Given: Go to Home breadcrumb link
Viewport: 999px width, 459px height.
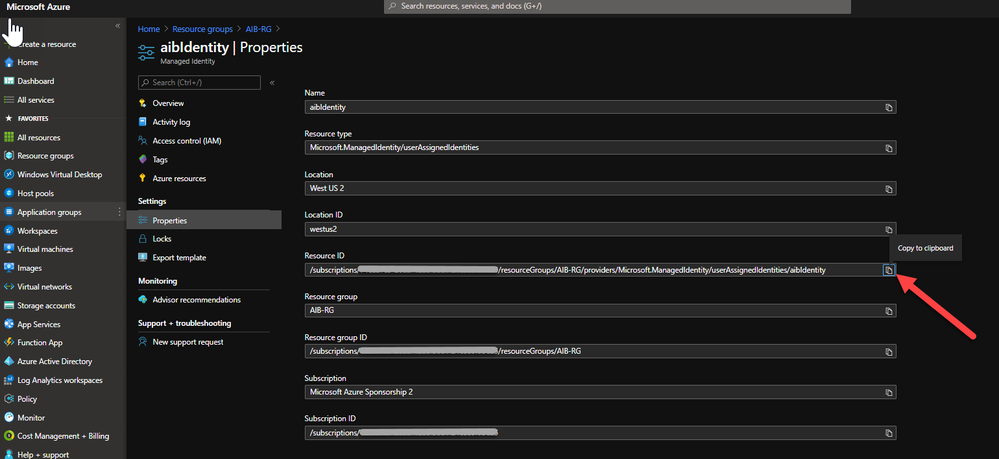Looking at the screenshot, I should [148, 29].
